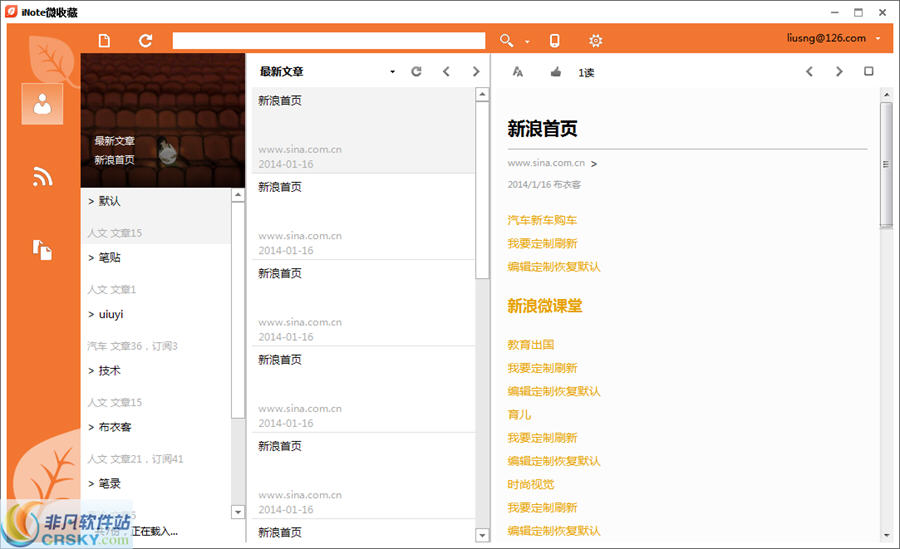Screen dimensions: 900x549
Task: Click in the top search input field
Action: [x=329, y=40]
